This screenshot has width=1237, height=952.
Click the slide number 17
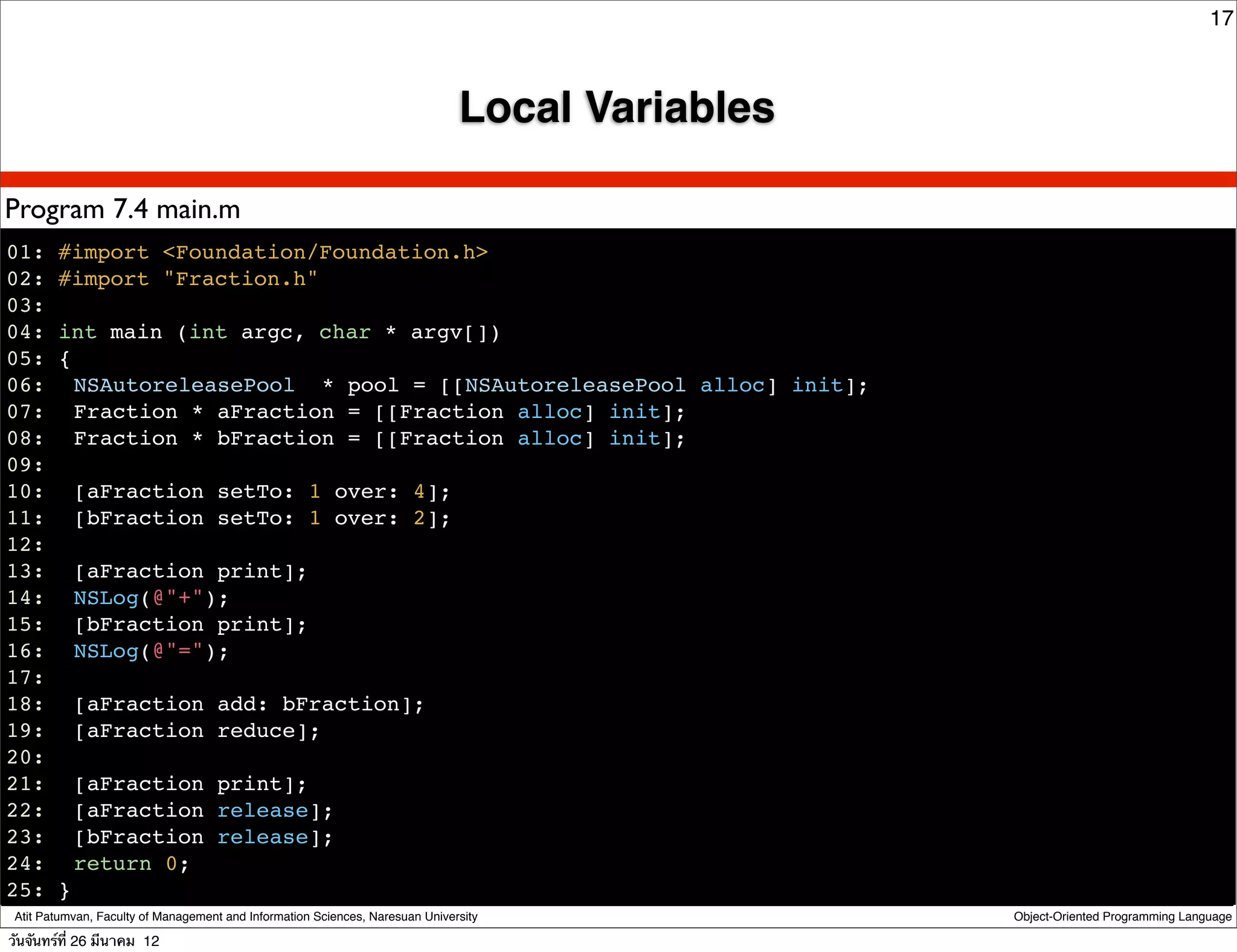1221,19
